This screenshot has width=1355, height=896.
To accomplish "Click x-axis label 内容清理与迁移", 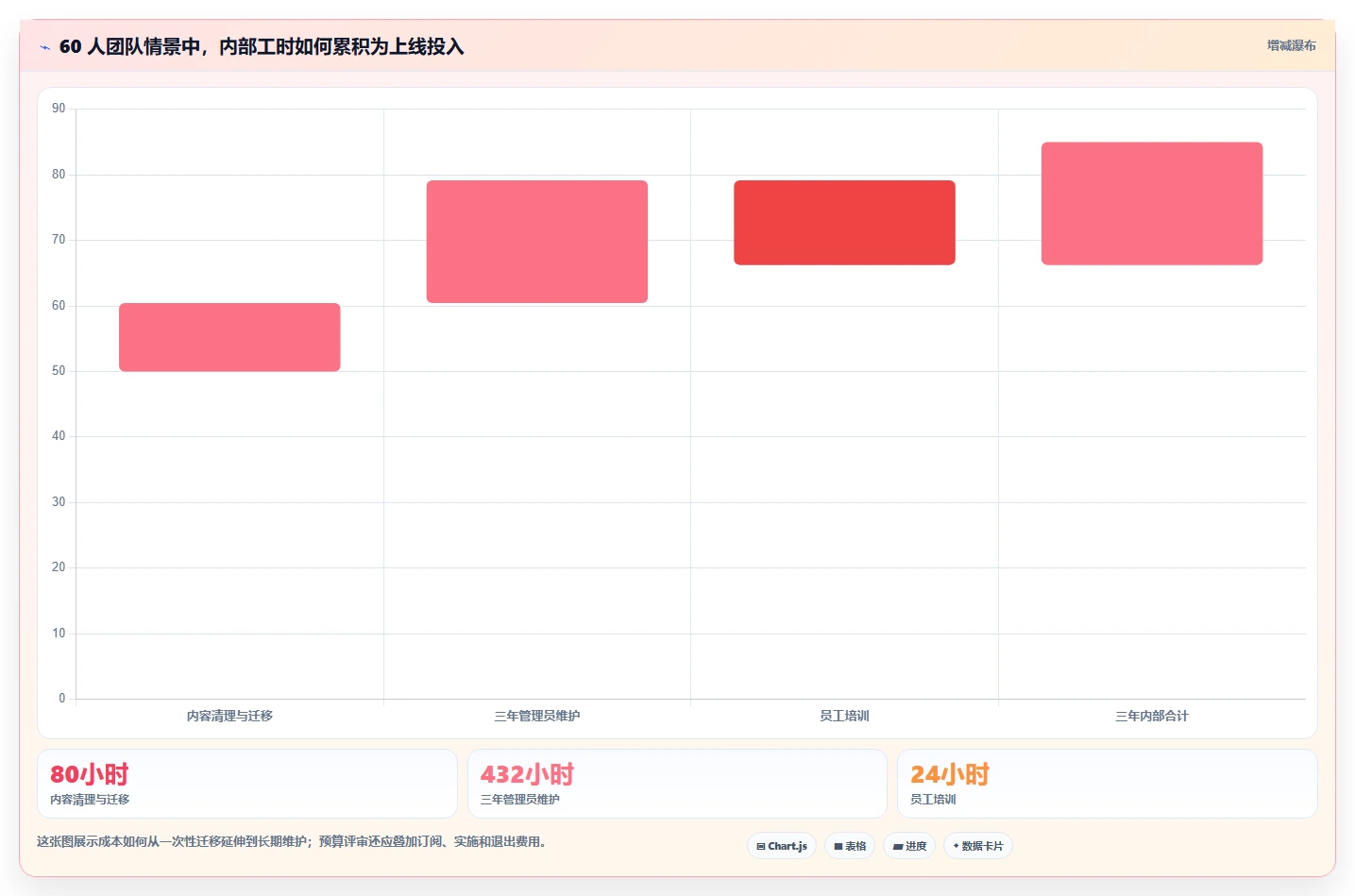I will point(229,716).
